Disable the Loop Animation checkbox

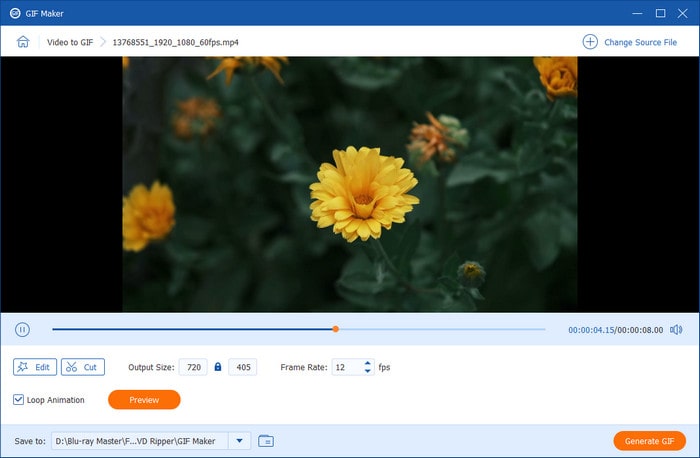point(19,400)
